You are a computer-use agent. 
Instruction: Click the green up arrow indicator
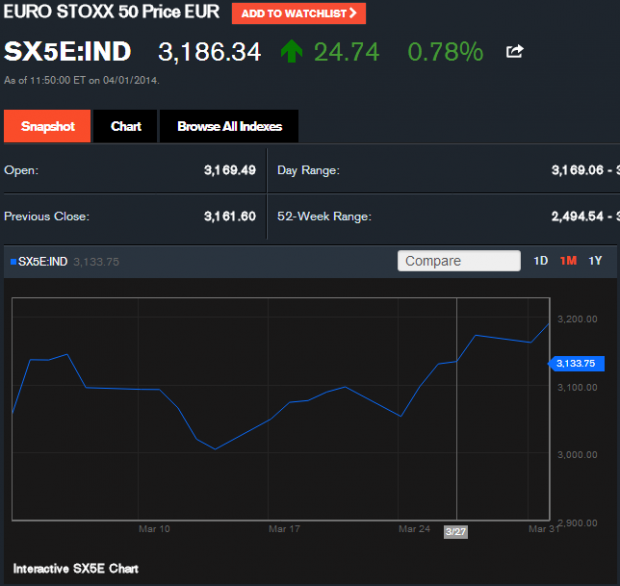point(291,51)
